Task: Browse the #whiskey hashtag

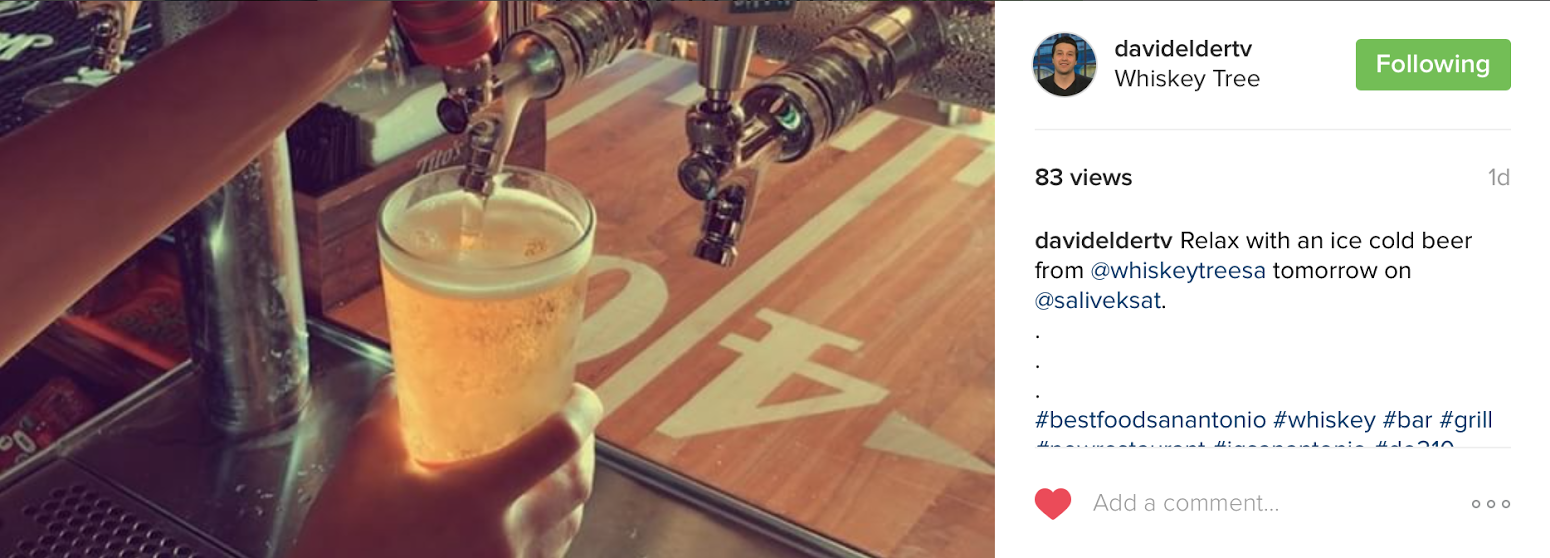Action: 1324,420
